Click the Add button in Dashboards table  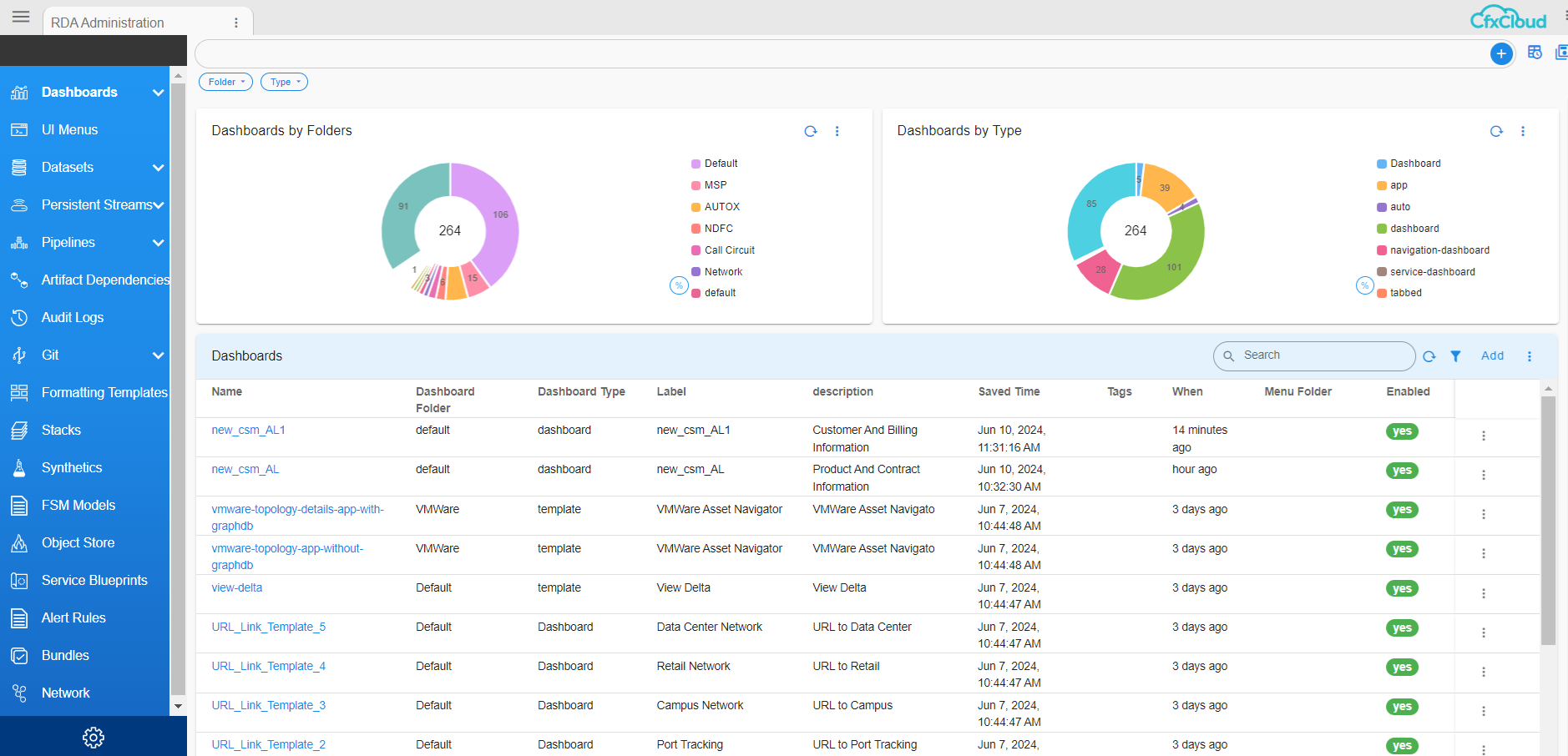tap(1491, 355)
